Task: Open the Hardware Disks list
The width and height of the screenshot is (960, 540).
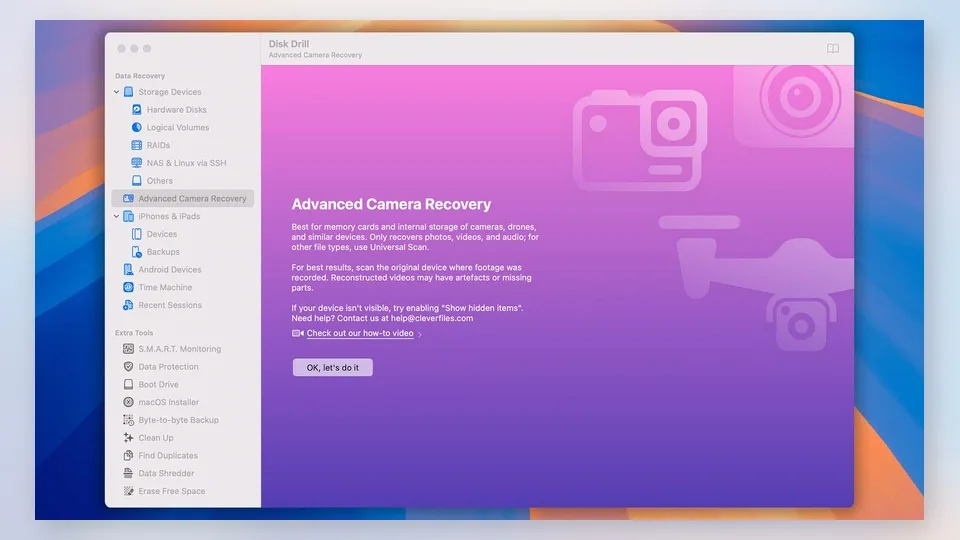Action: (176, 110)
